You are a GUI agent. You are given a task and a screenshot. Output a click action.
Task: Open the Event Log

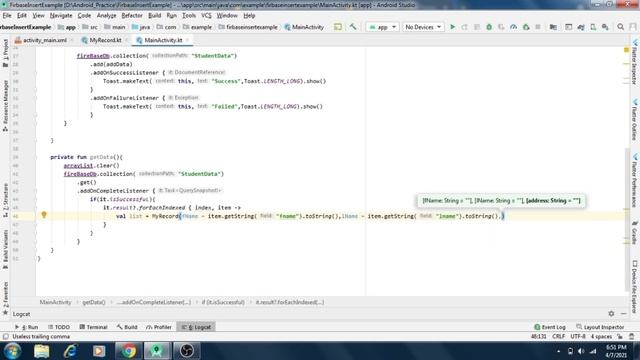tap(550, 327)
